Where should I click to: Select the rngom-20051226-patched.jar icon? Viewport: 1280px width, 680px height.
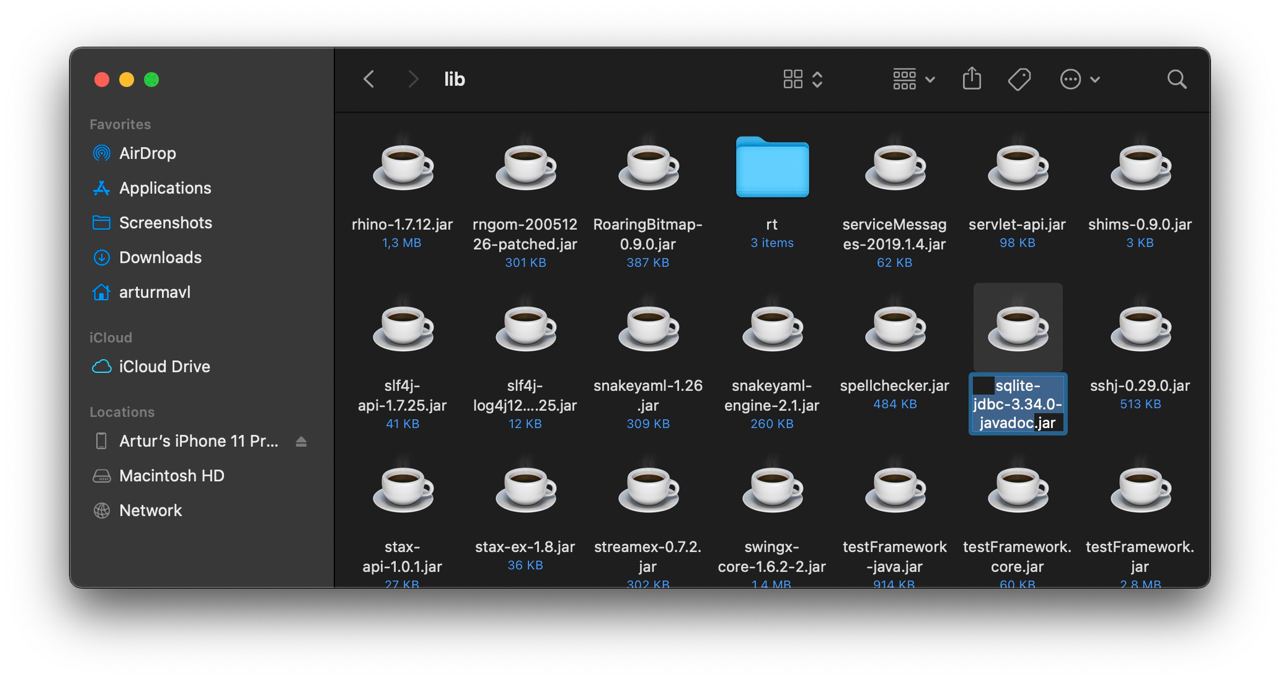click(526, 166)
